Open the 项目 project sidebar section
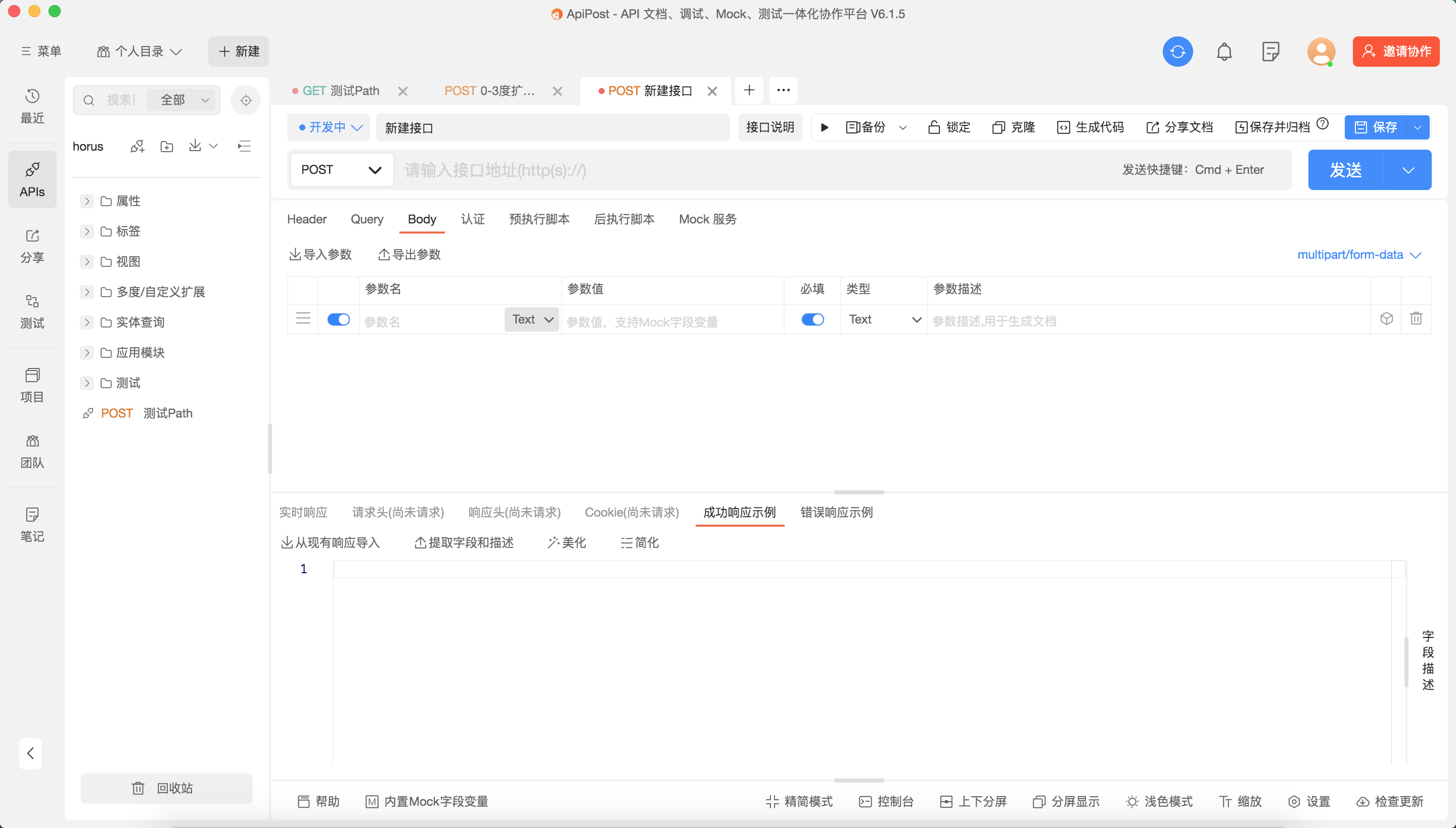This screenshot has width=1456, height=828. [x=32, y=385]
